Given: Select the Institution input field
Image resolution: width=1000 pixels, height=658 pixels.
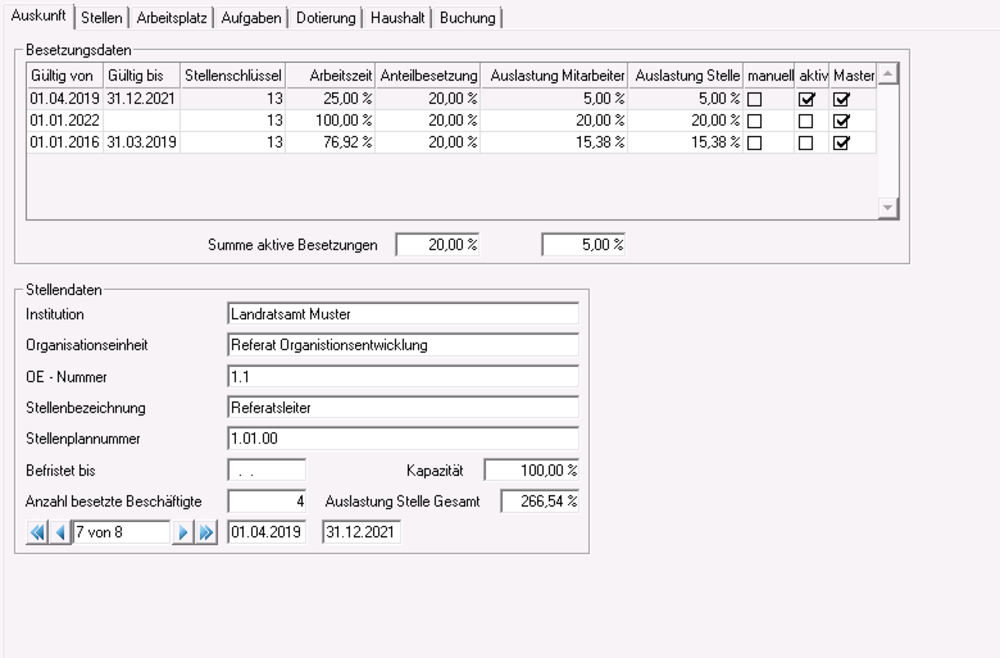Looking at the screenshot, I should point(403,314).
